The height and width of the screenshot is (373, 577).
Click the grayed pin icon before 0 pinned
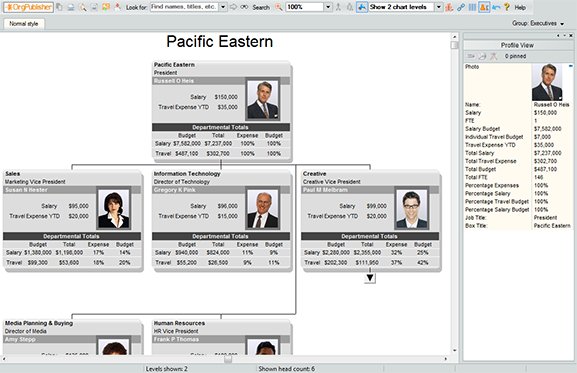pyautogui.click(x=493, y=56)
